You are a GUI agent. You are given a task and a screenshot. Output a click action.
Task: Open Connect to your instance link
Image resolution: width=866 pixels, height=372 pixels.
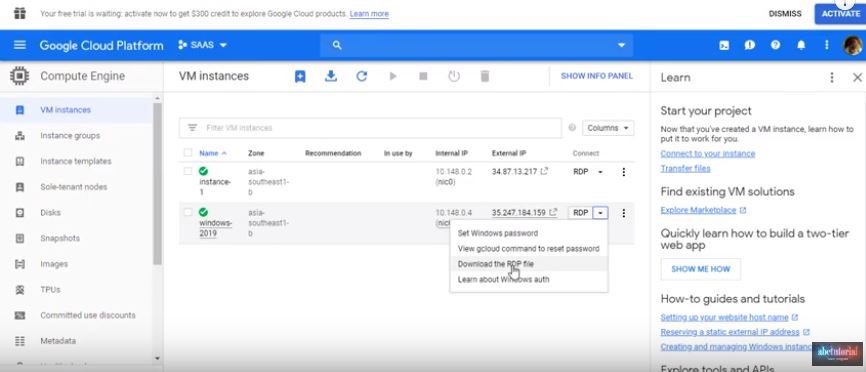click(x=707, y=153)
